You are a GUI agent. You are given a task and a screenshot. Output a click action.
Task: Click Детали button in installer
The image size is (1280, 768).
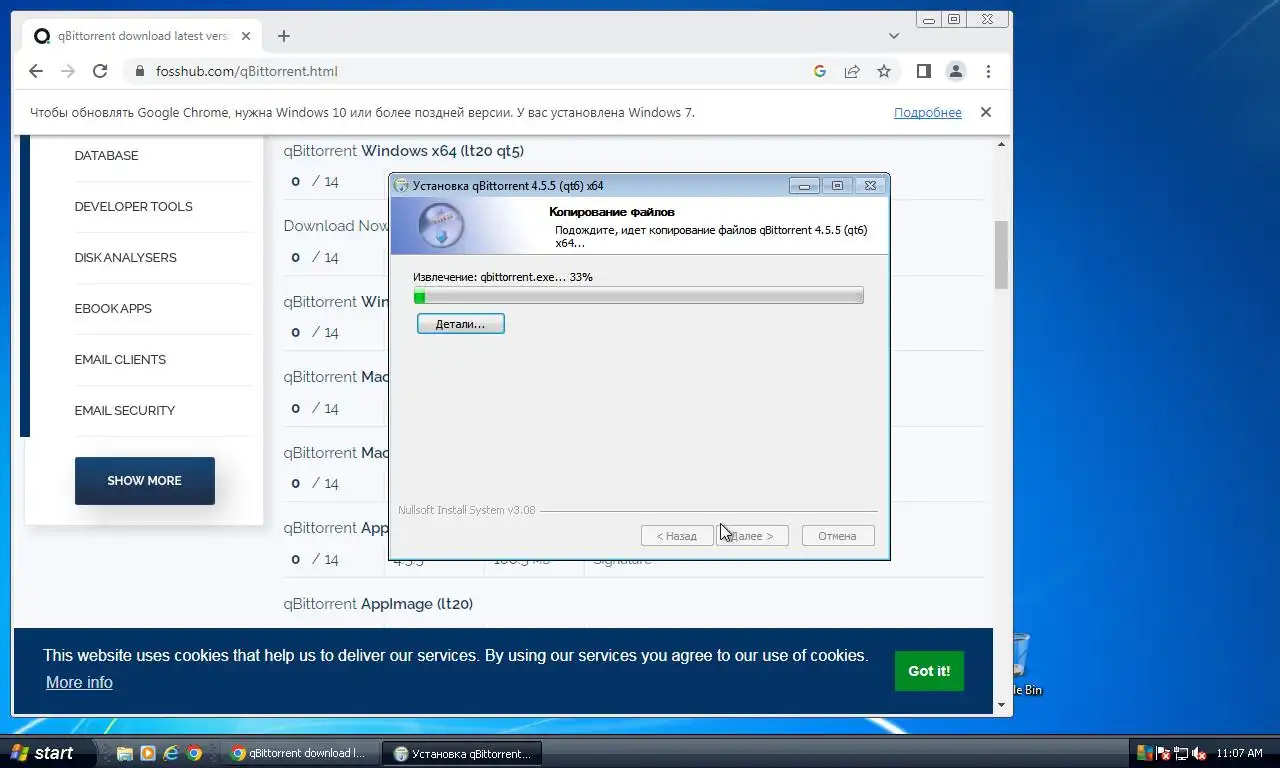click(461, 324)
